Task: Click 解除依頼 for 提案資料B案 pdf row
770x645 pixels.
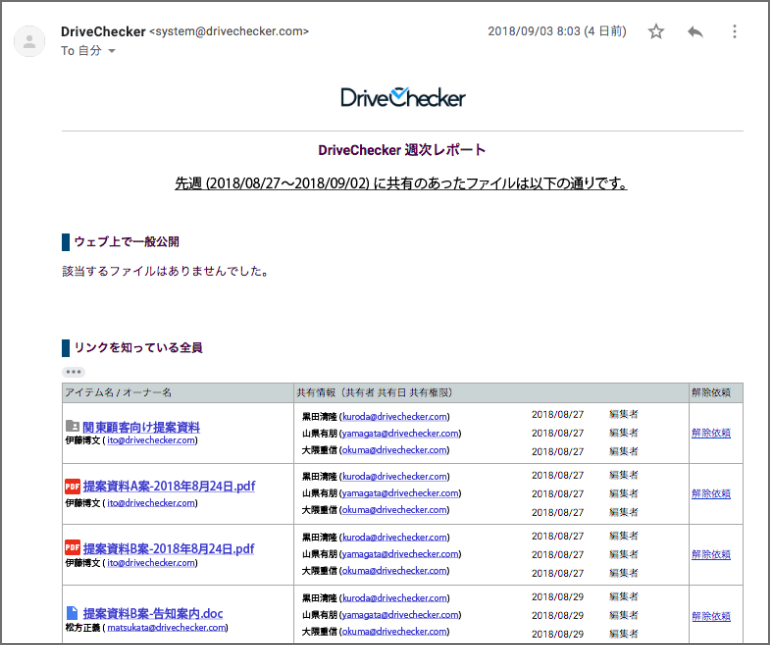Action: pyautogui.click(x=711, y=554)
